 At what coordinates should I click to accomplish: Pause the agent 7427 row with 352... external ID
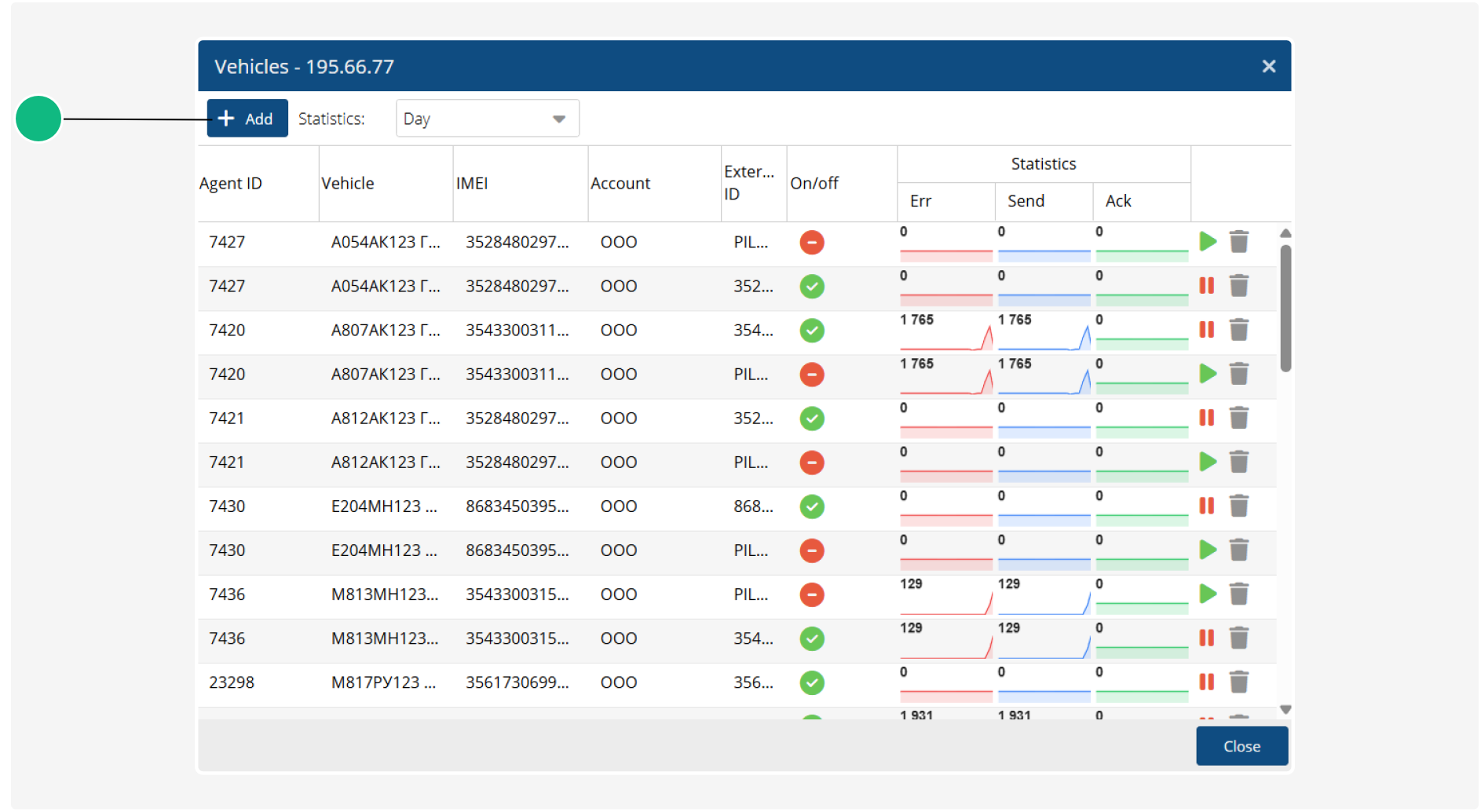point(1207,286)
